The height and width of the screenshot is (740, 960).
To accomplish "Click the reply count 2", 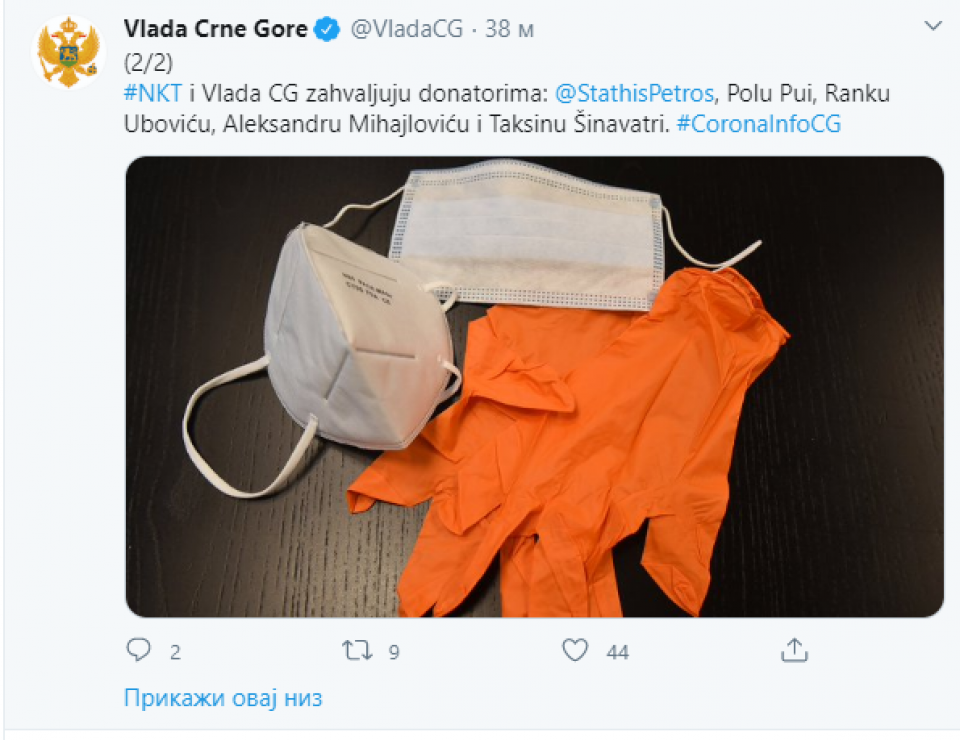I will (x=175, y=652).
